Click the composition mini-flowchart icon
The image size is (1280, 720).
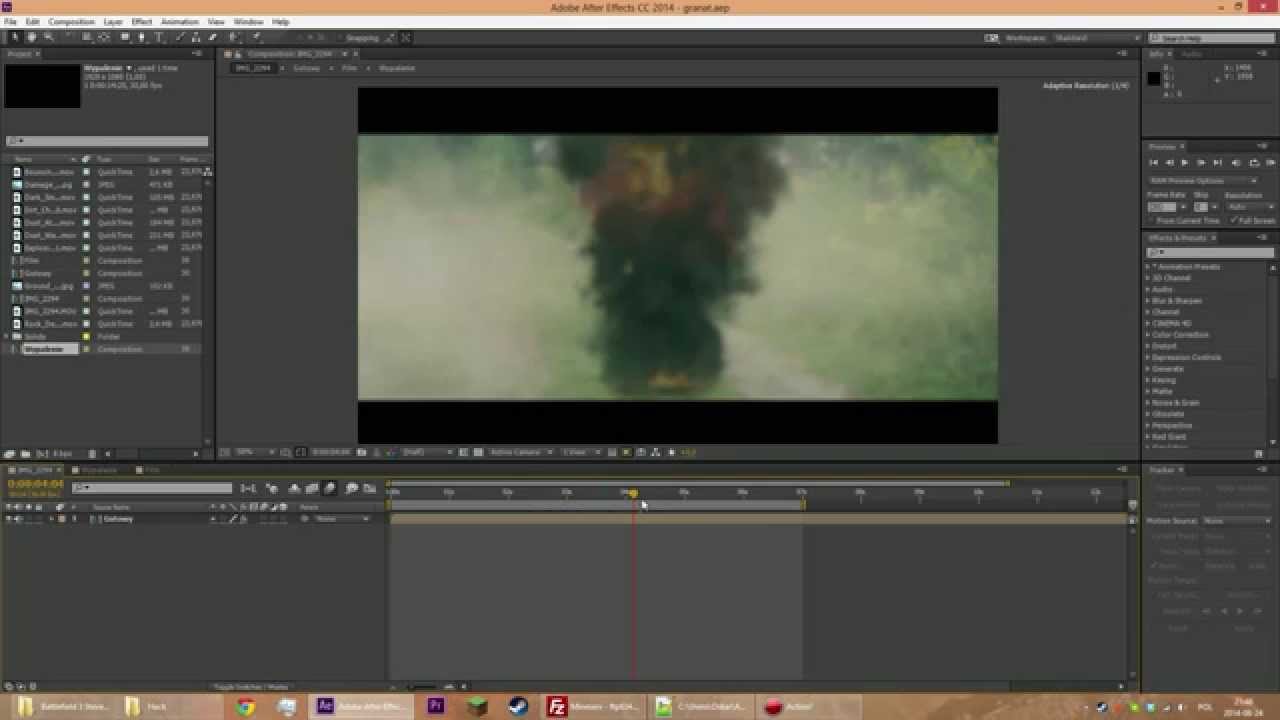[x=248, y=488]
